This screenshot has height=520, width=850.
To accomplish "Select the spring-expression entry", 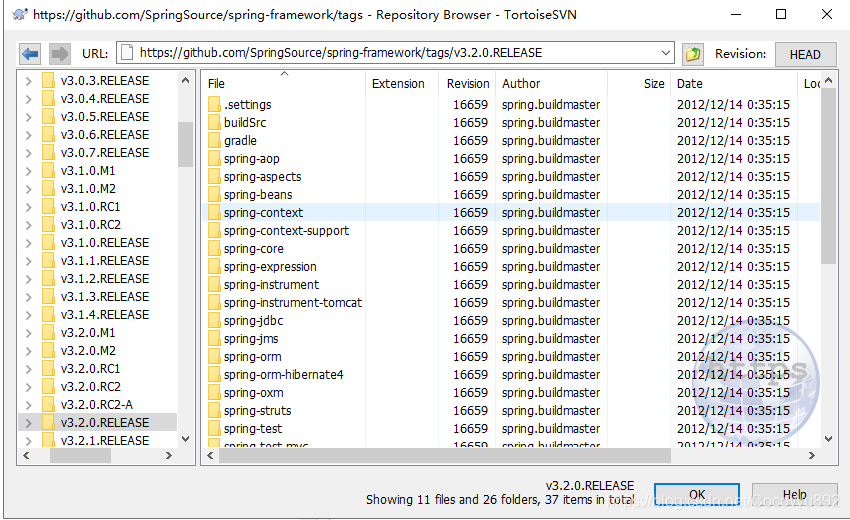I will click(270, 266).
